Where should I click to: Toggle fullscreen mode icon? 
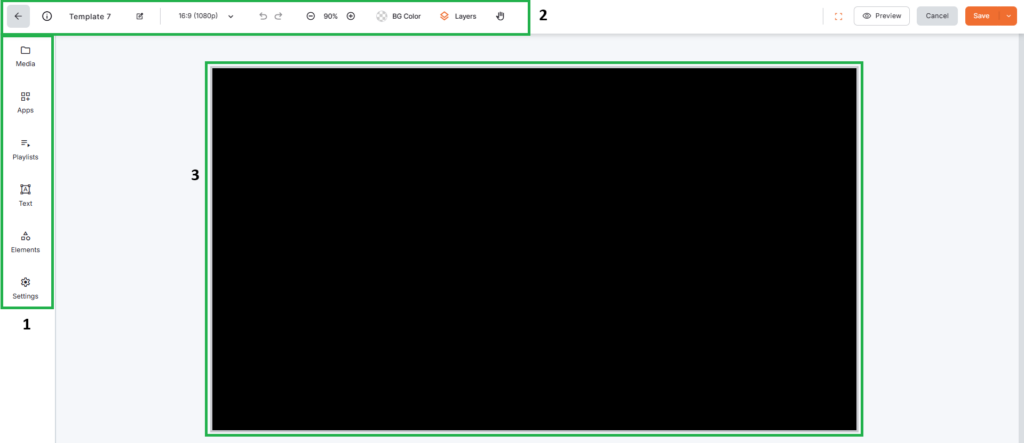tap(838, 16)
